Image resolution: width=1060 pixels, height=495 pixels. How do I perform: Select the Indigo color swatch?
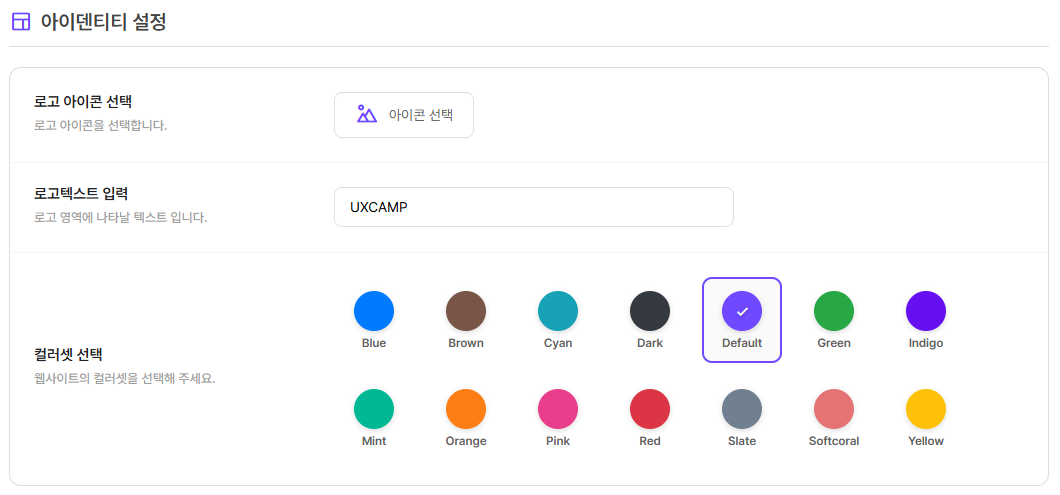tap(926, 311)
